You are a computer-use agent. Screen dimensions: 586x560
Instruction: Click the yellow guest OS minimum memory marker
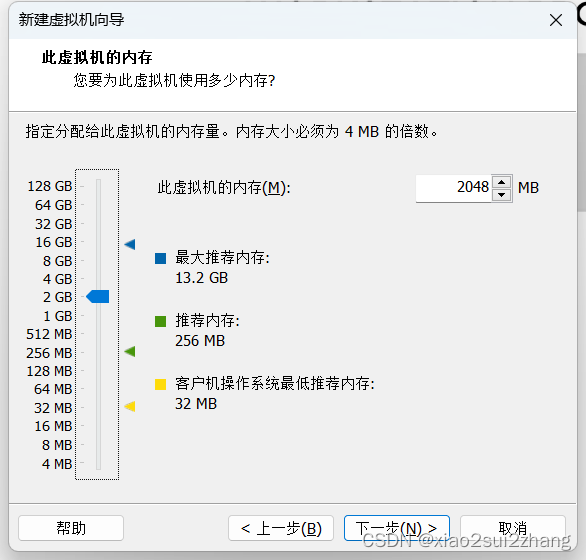tap(130, 406)
